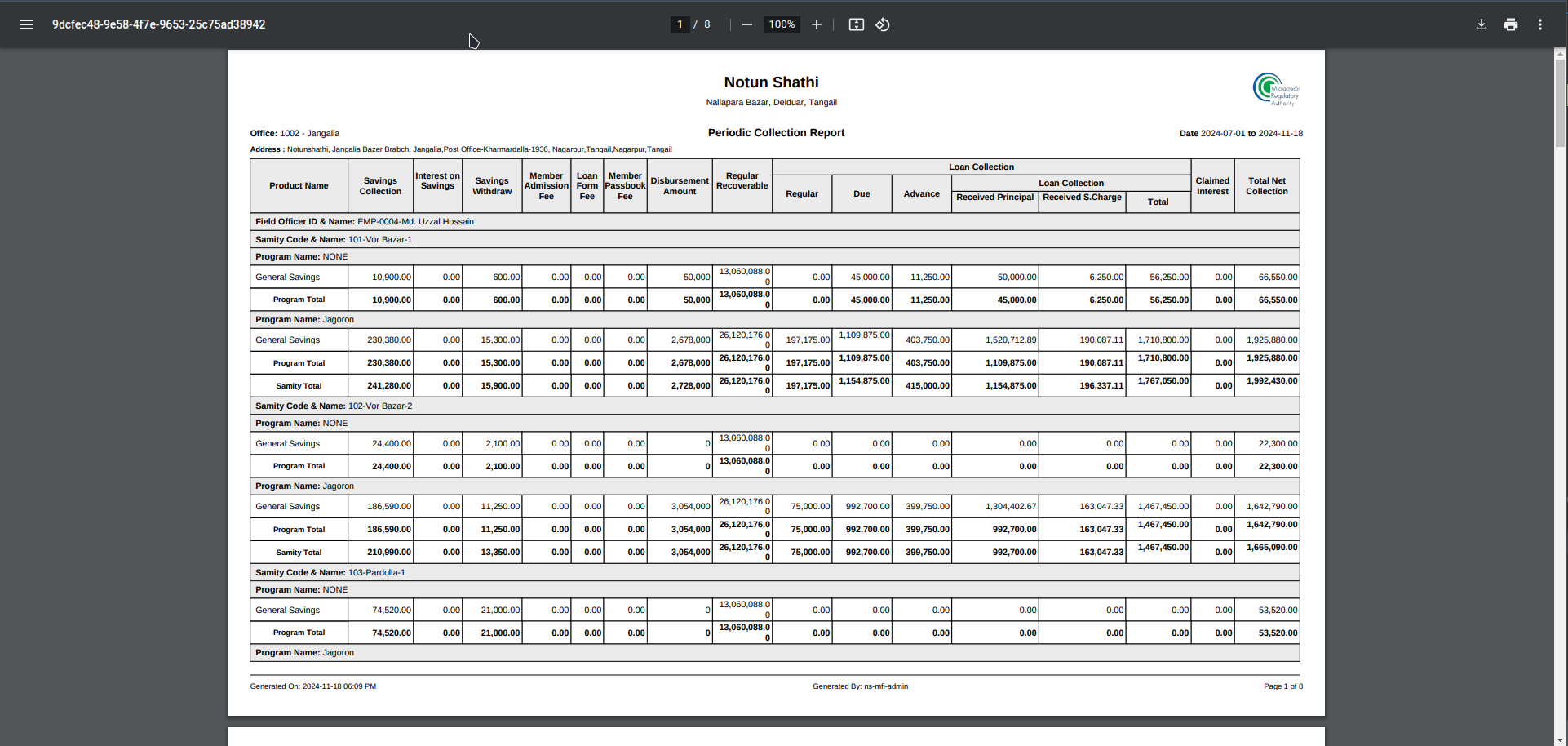
Task: Open the more actions menu
Action: 1540,24
